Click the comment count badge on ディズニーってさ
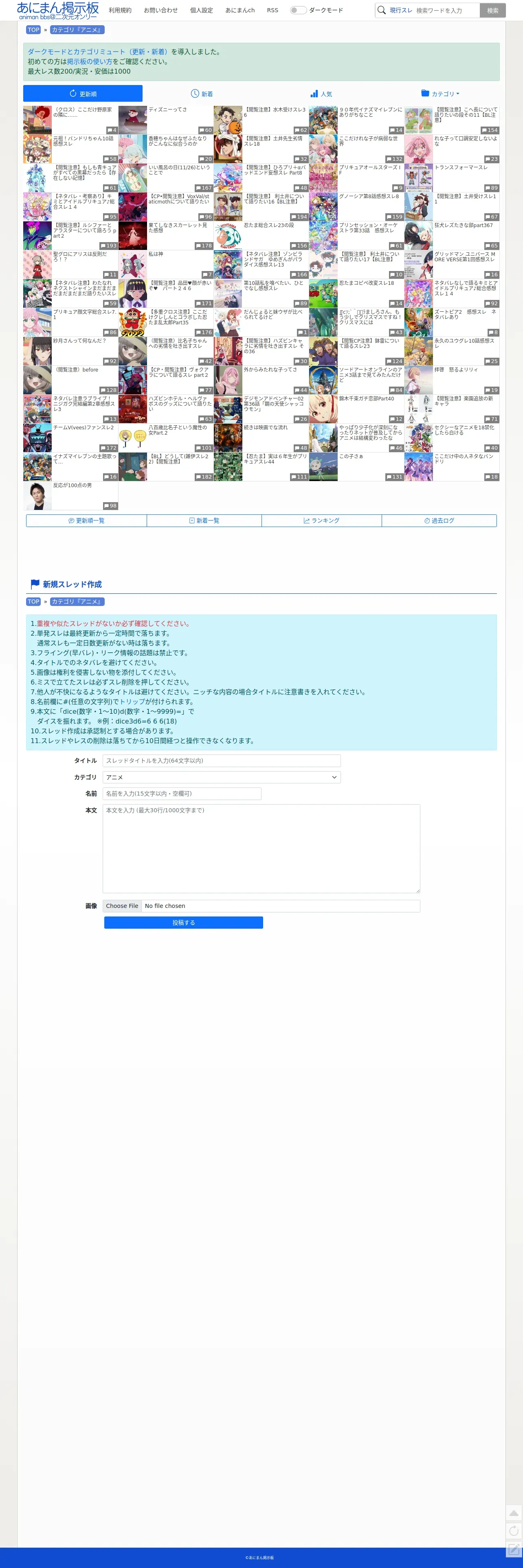Viewport: 523px width, 1568px height. [x=205, y=130]
